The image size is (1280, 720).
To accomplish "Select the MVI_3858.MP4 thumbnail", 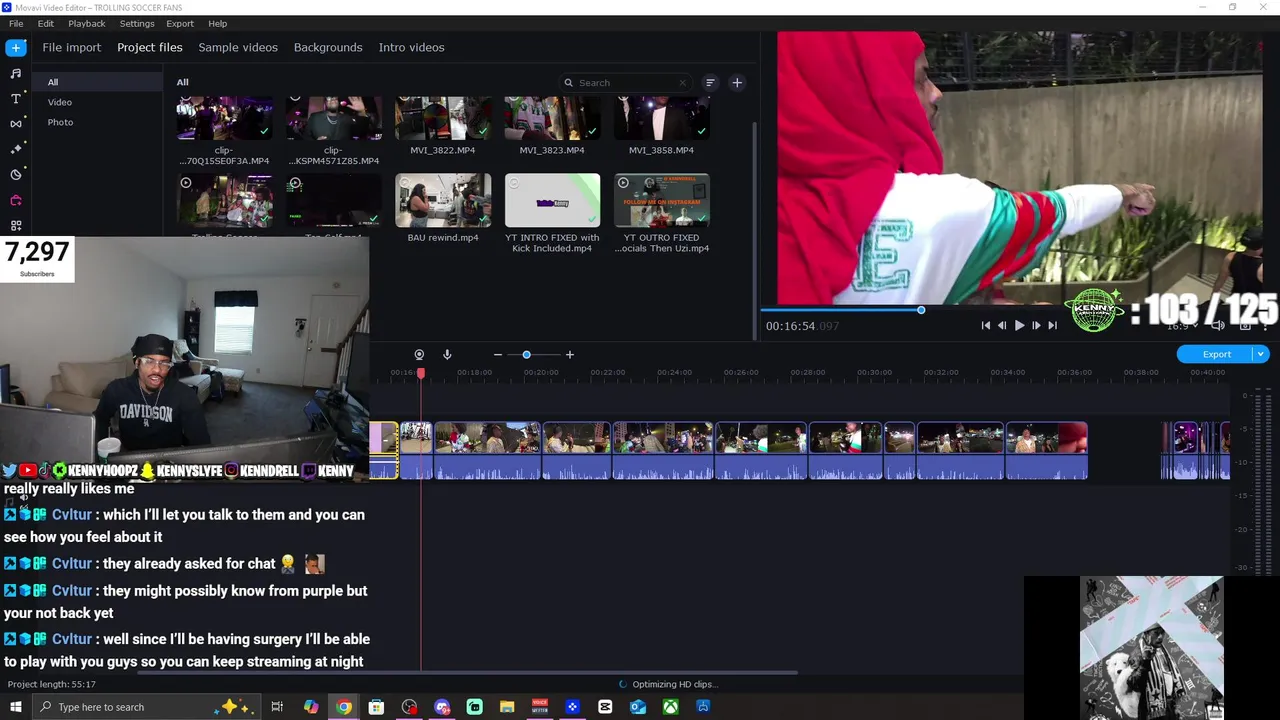I will click(x=661, y=119).
